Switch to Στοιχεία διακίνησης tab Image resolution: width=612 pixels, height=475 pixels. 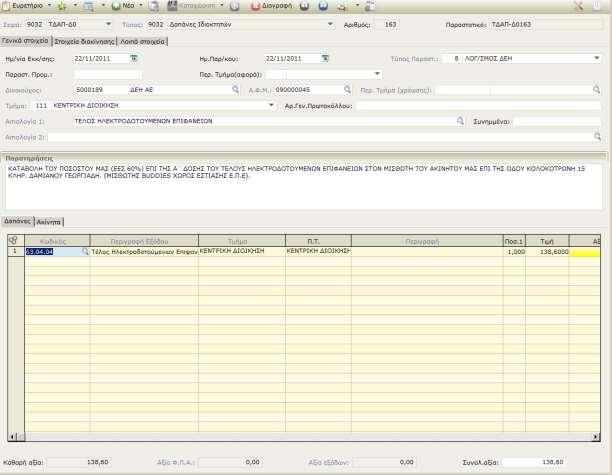(84, 41)
